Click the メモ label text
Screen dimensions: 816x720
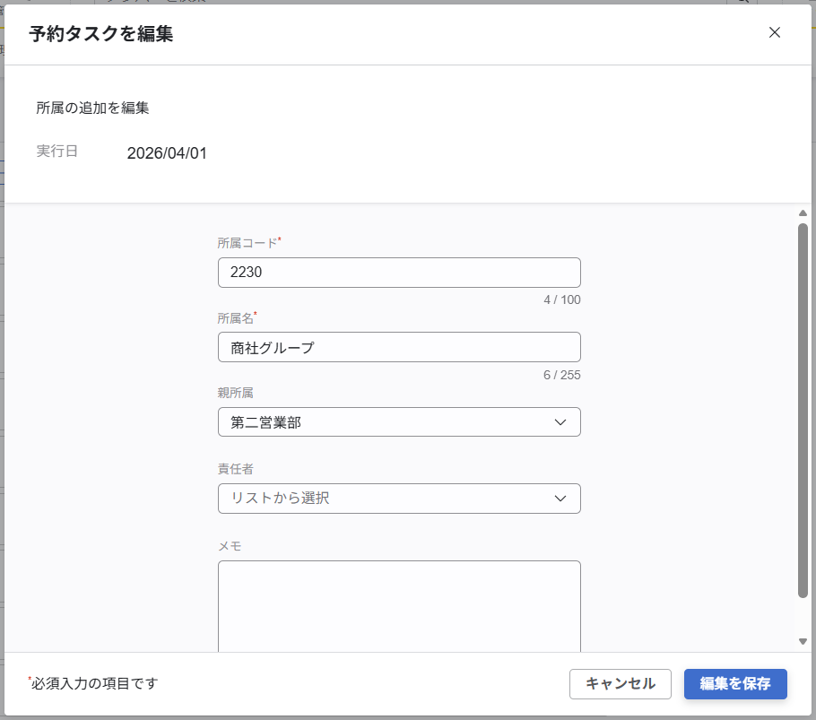(x=229, y=546)
